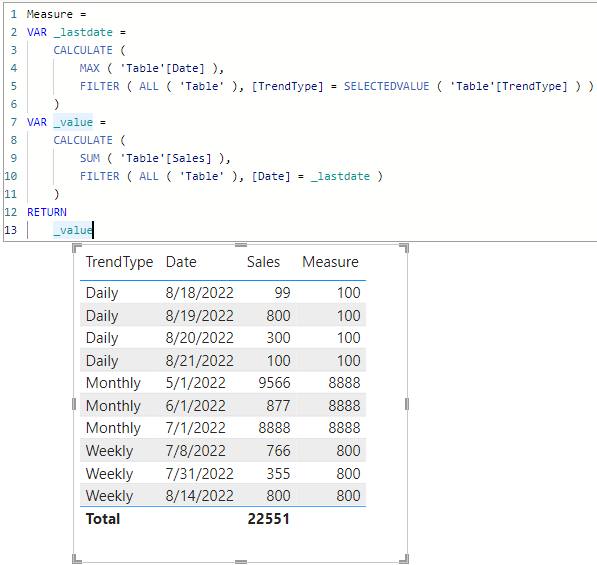
Task: Click the Sales value 766
Action: pyautogui.click(x=278, y=451)
